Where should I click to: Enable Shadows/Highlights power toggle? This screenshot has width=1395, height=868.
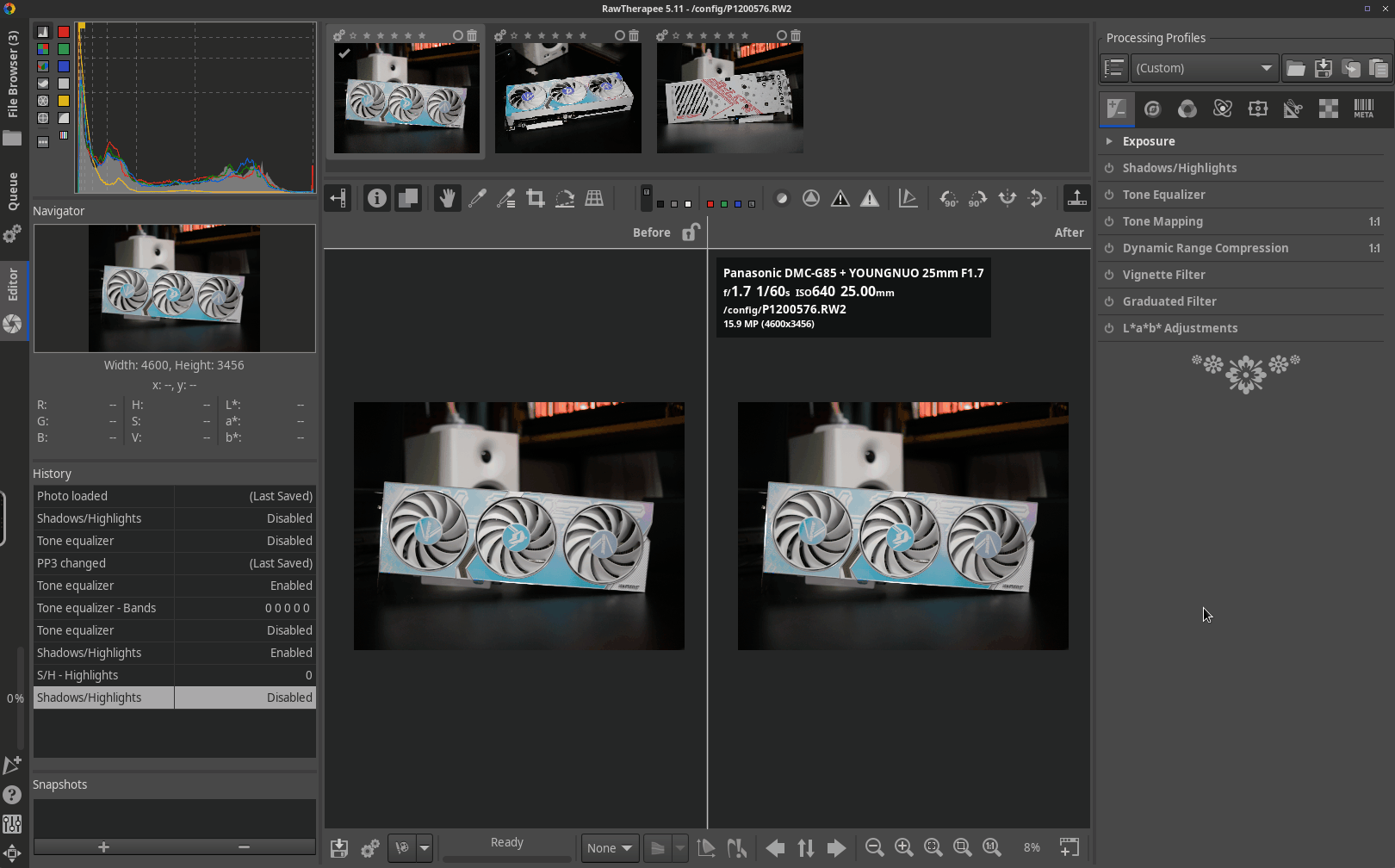pos(1109,168)
